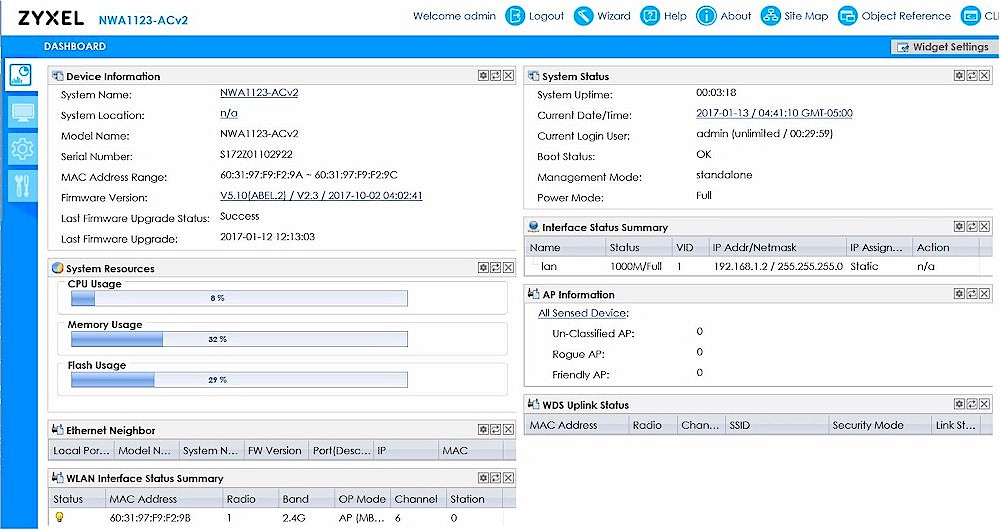Select WLAN MAC address 60:31:97:F9:F2:9B cell
Viewport: 1000px width, 530px height.
[x=150, y=518]
